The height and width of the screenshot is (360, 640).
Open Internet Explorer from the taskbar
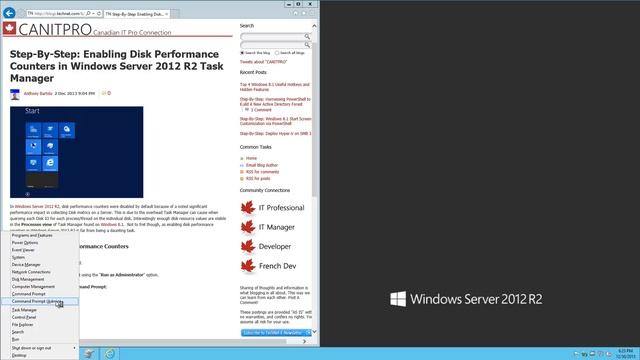click(x=109, y=353)
